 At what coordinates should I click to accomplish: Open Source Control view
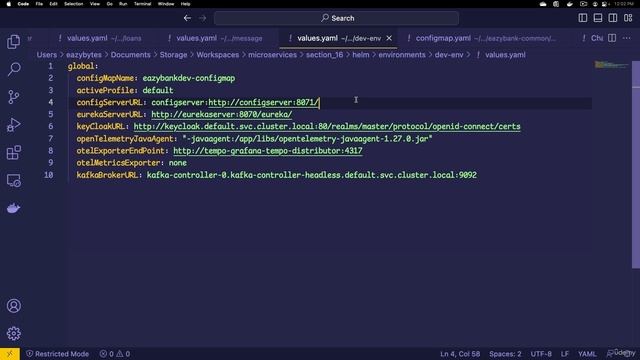13,97
